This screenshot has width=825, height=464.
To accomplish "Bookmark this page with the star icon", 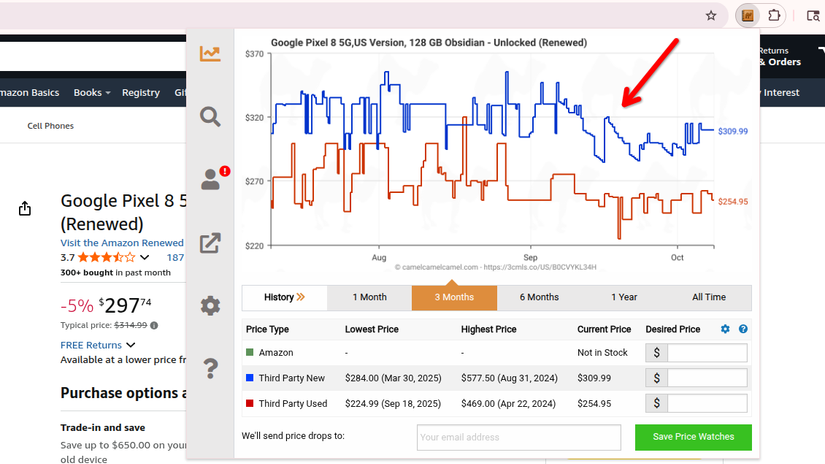I will click(x=711, y=16).
